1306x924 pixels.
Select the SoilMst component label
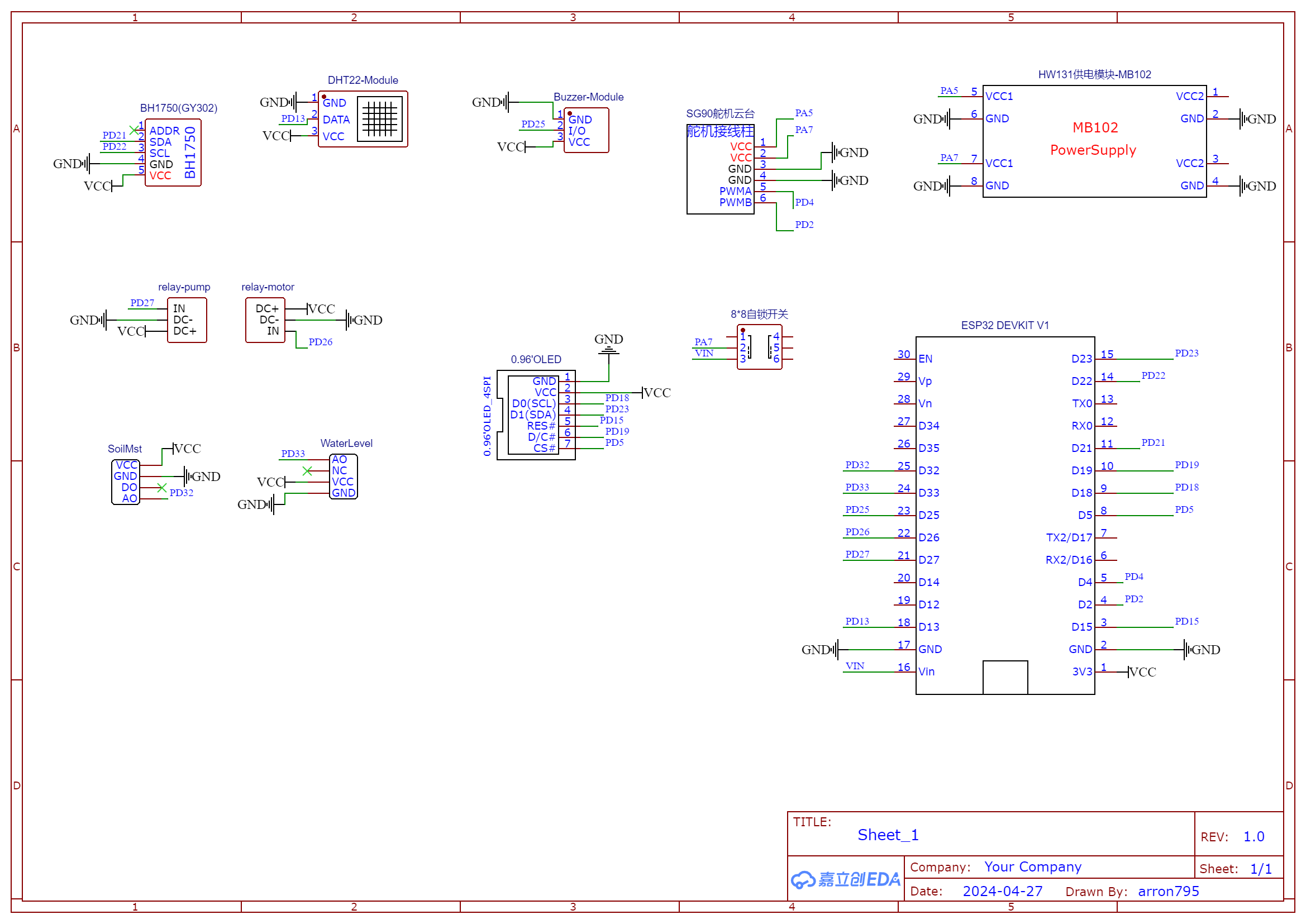[125, 450]
